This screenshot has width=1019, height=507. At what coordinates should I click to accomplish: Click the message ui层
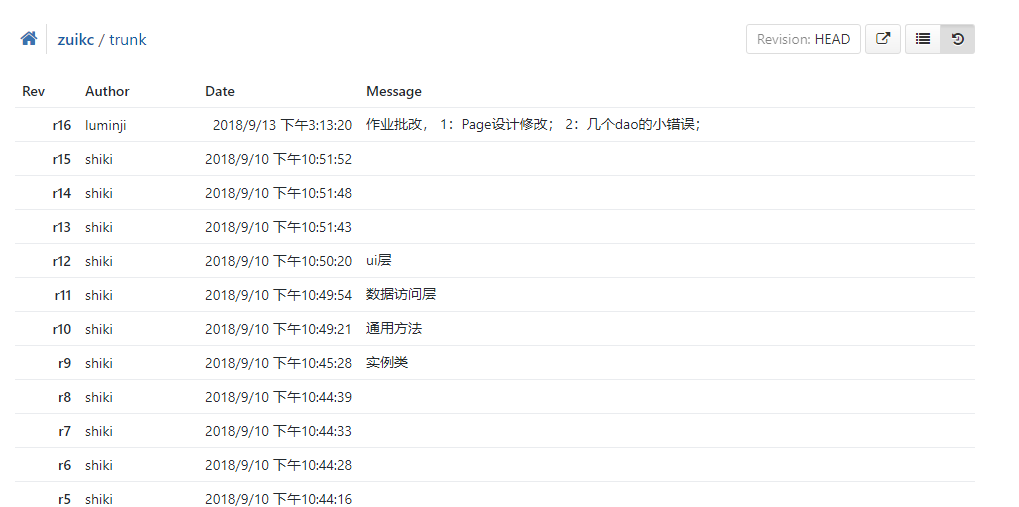379,261
